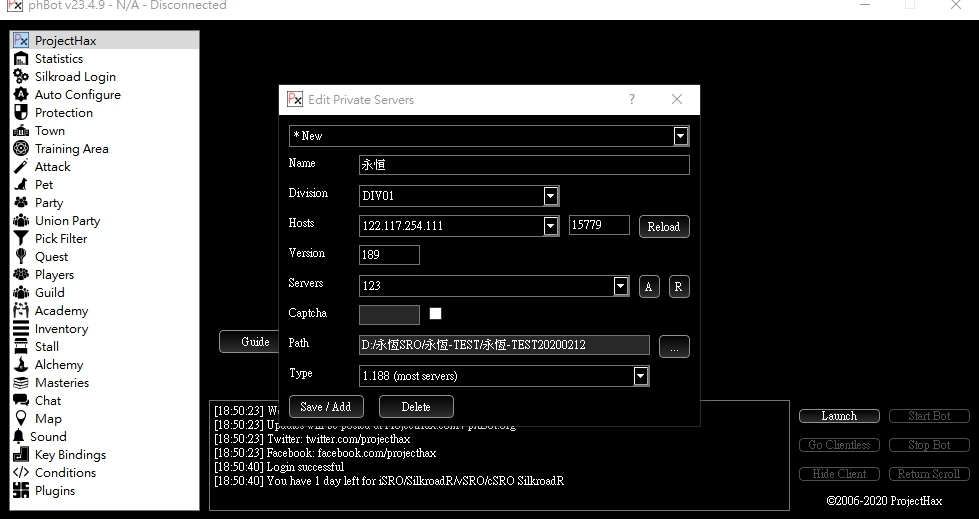Select Key Bindings in the sidebar
Screen dimensions: 979x519
70,455
